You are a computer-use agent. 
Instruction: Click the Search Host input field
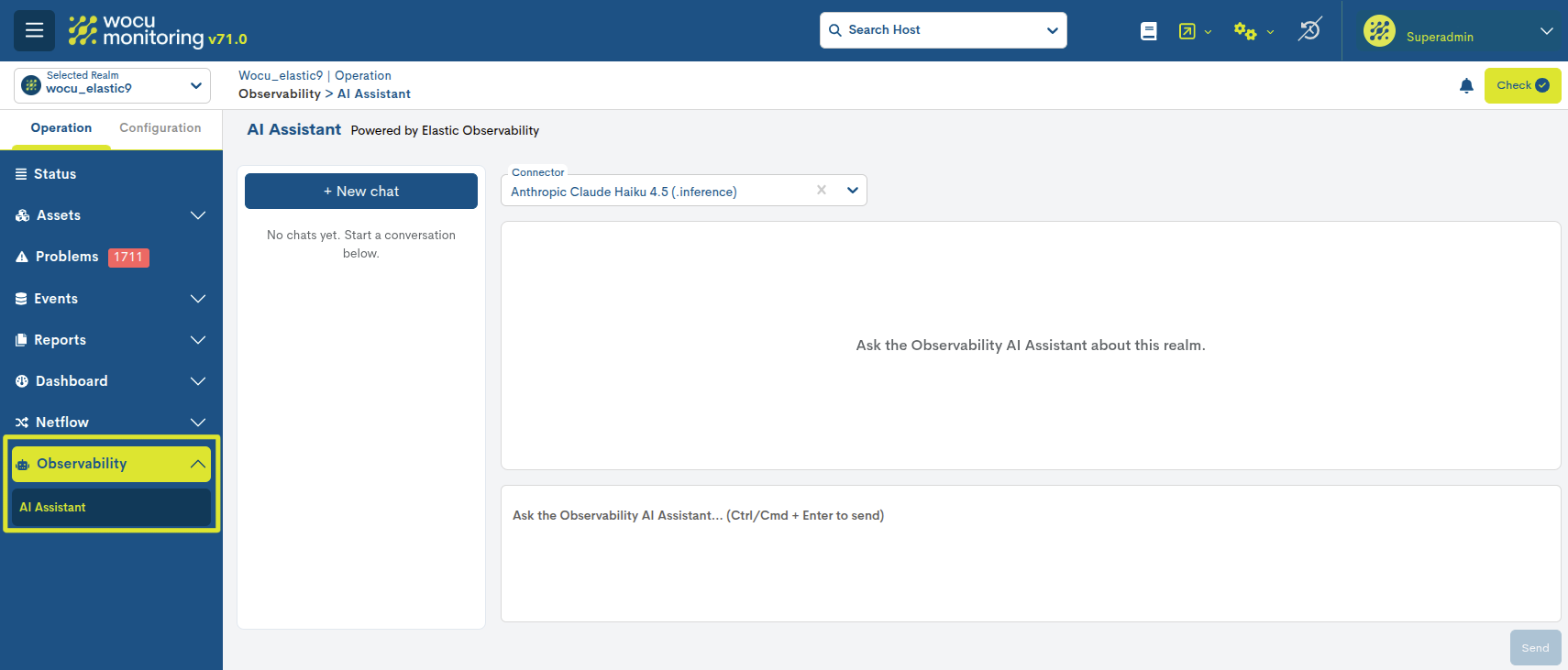pyautogui.click(x=943, y=30)
